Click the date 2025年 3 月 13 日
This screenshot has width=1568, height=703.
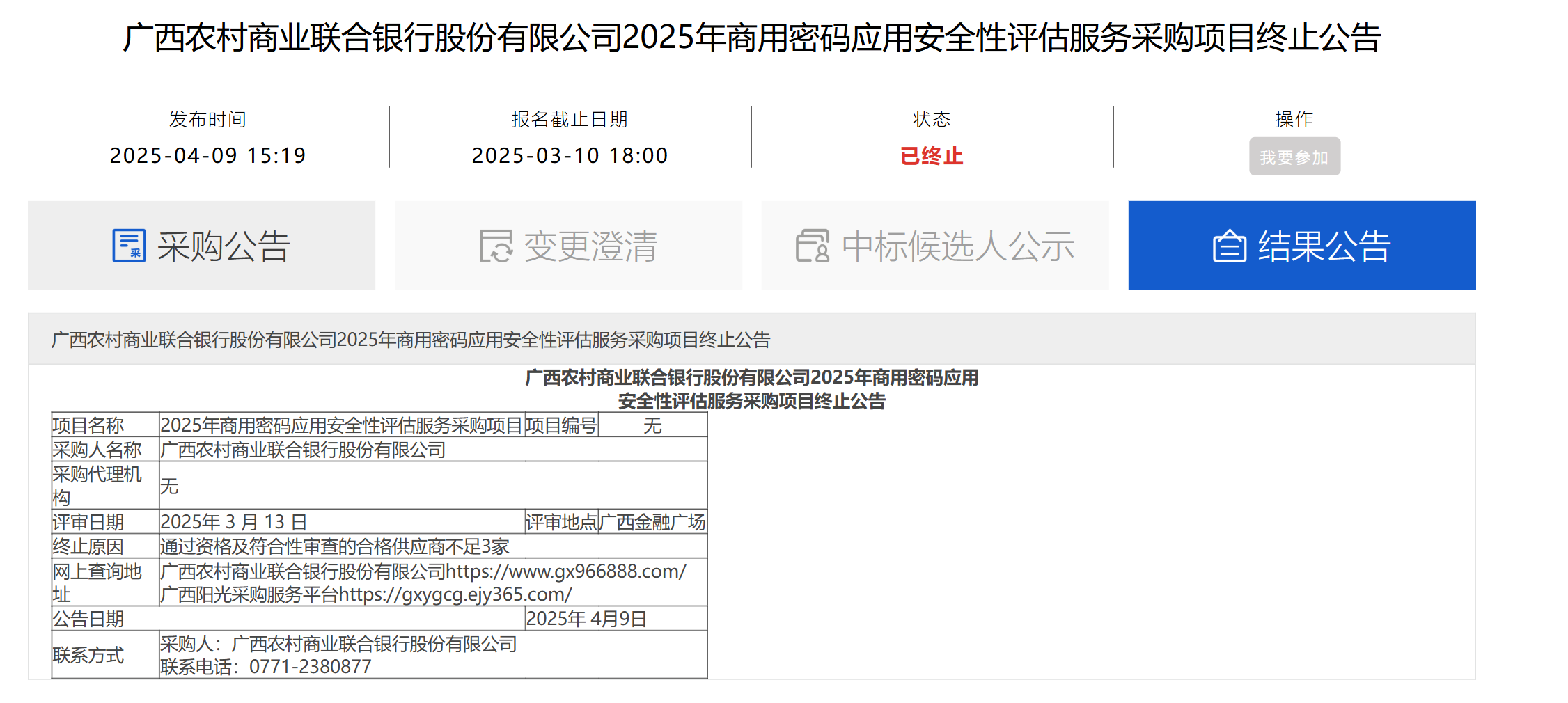[x=234, y=521]
